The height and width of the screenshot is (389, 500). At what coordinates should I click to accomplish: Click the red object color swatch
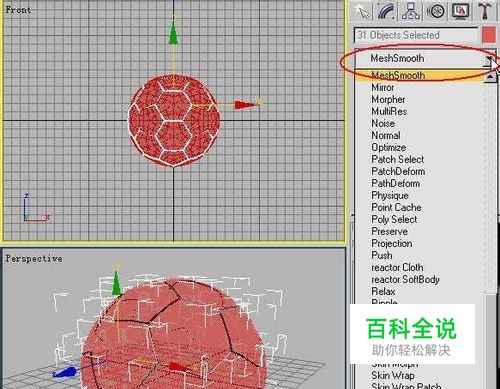click(489, 35)
